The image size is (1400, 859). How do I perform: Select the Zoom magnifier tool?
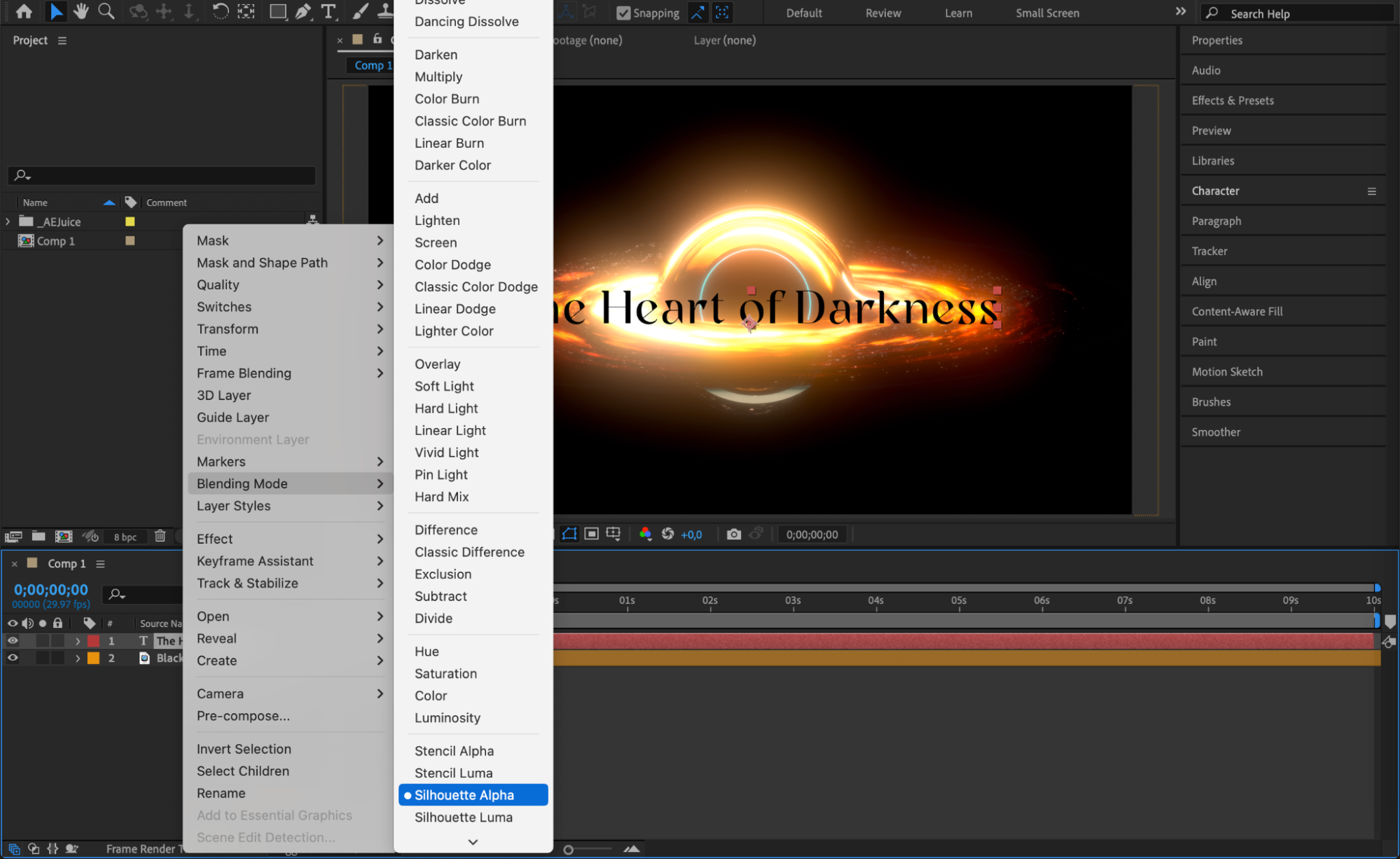tap(106, 11)
